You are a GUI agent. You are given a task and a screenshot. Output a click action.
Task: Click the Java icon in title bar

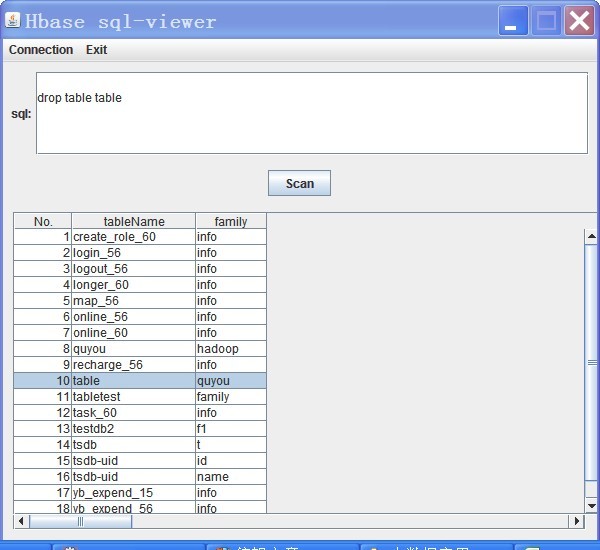click(13, 20)
